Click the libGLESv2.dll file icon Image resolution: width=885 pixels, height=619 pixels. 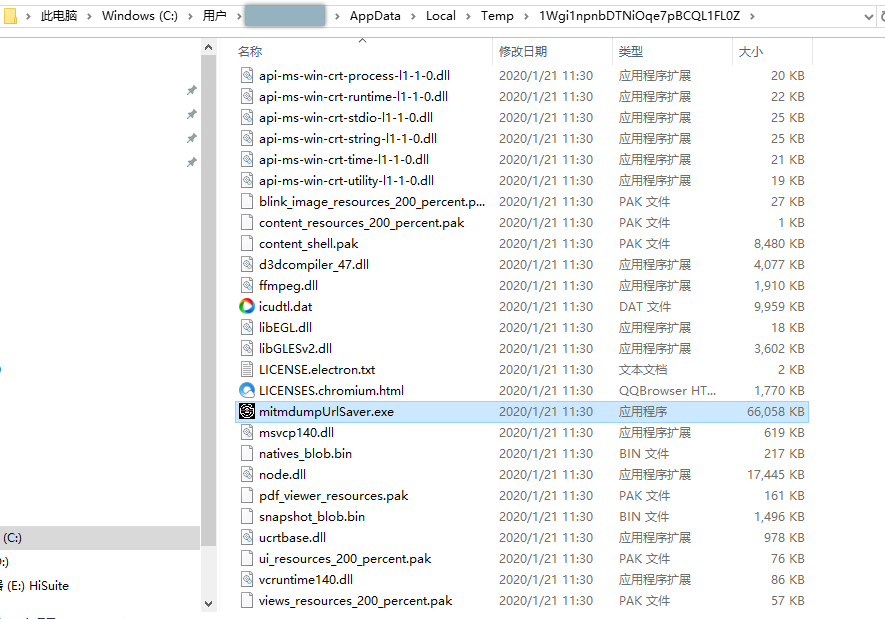(247, 348)
